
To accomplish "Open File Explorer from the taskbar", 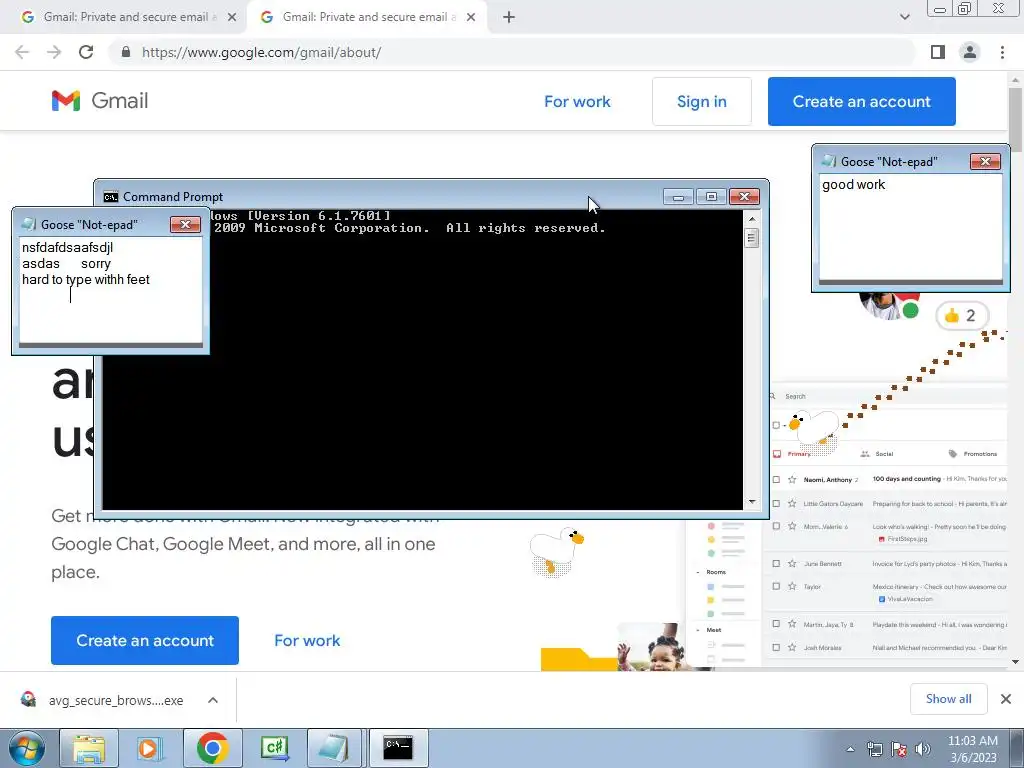I will tap(88, 748).
